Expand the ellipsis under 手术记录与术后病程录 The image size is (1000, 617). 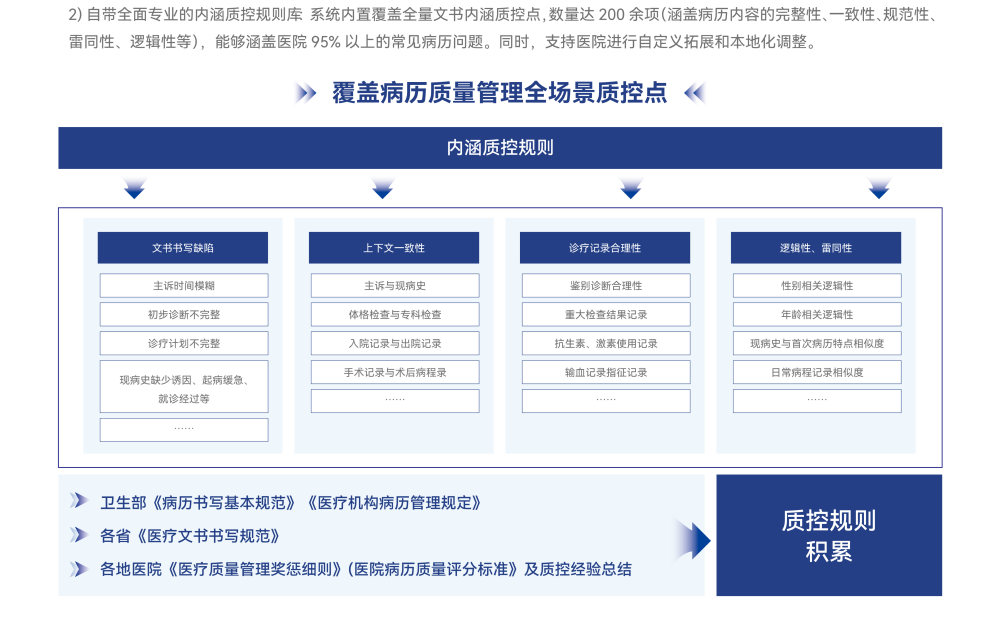pyautogui.click(x=394, y=401)
